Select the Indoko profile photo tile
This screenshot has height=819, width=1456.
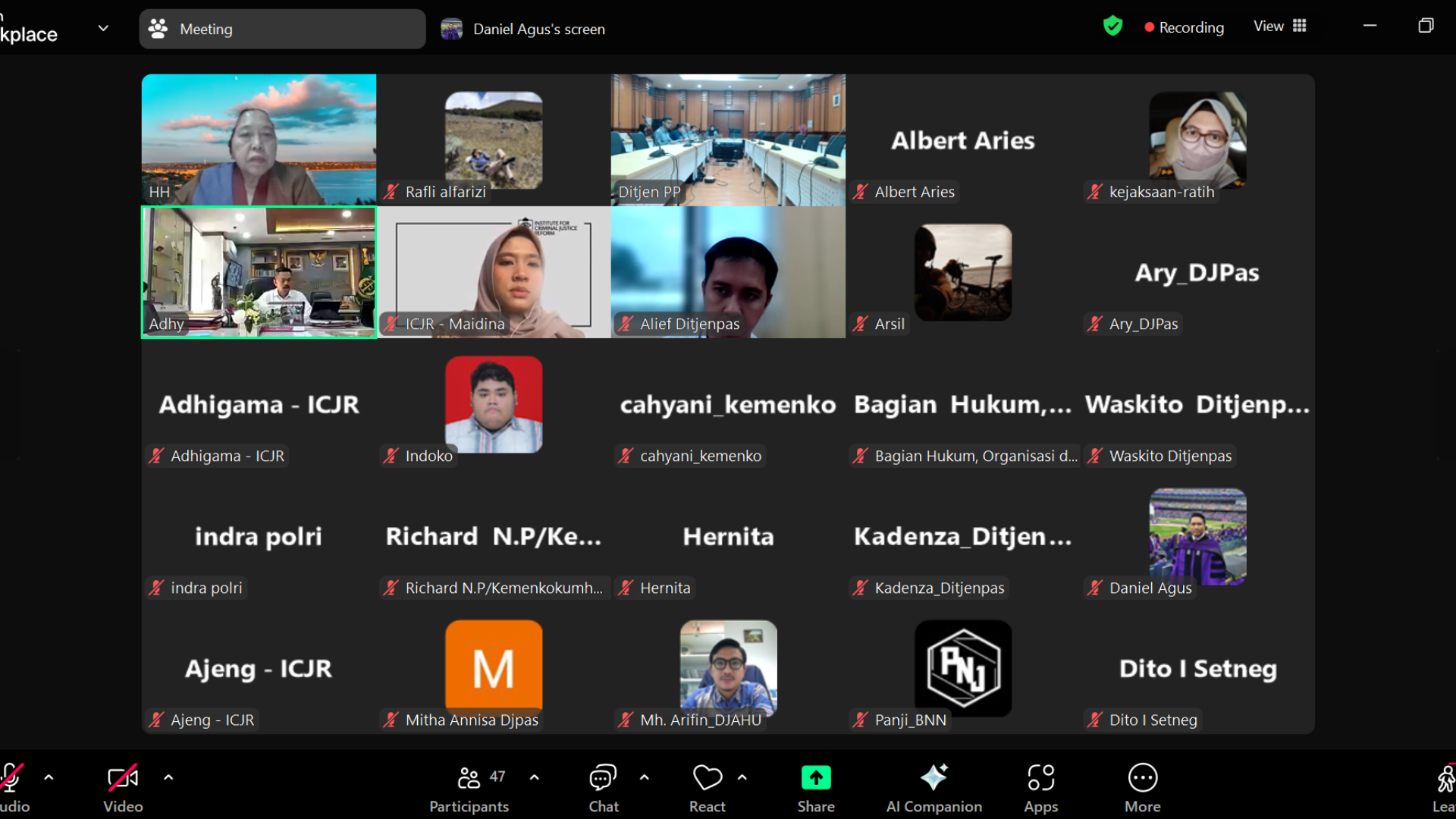(x=494, y=404)
